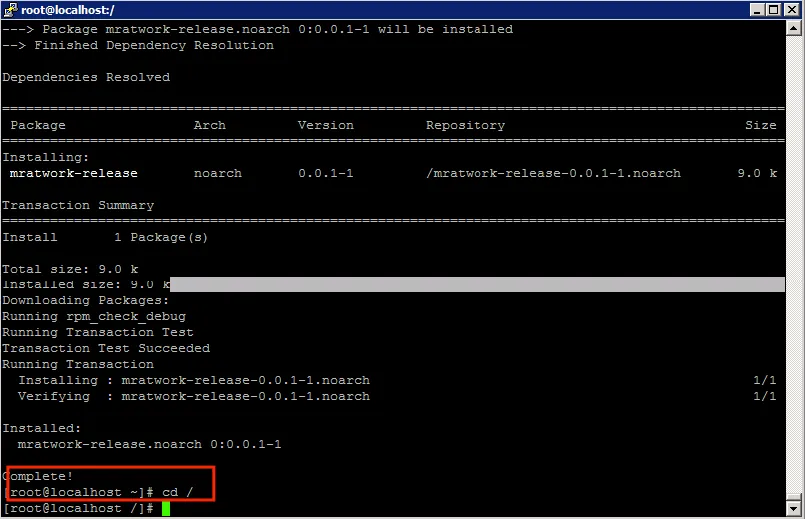Image resolution: width=805 pixels, height=519 pixels.
Task: Click the scrollbar down arrow
Action: [x=793, y=509]
